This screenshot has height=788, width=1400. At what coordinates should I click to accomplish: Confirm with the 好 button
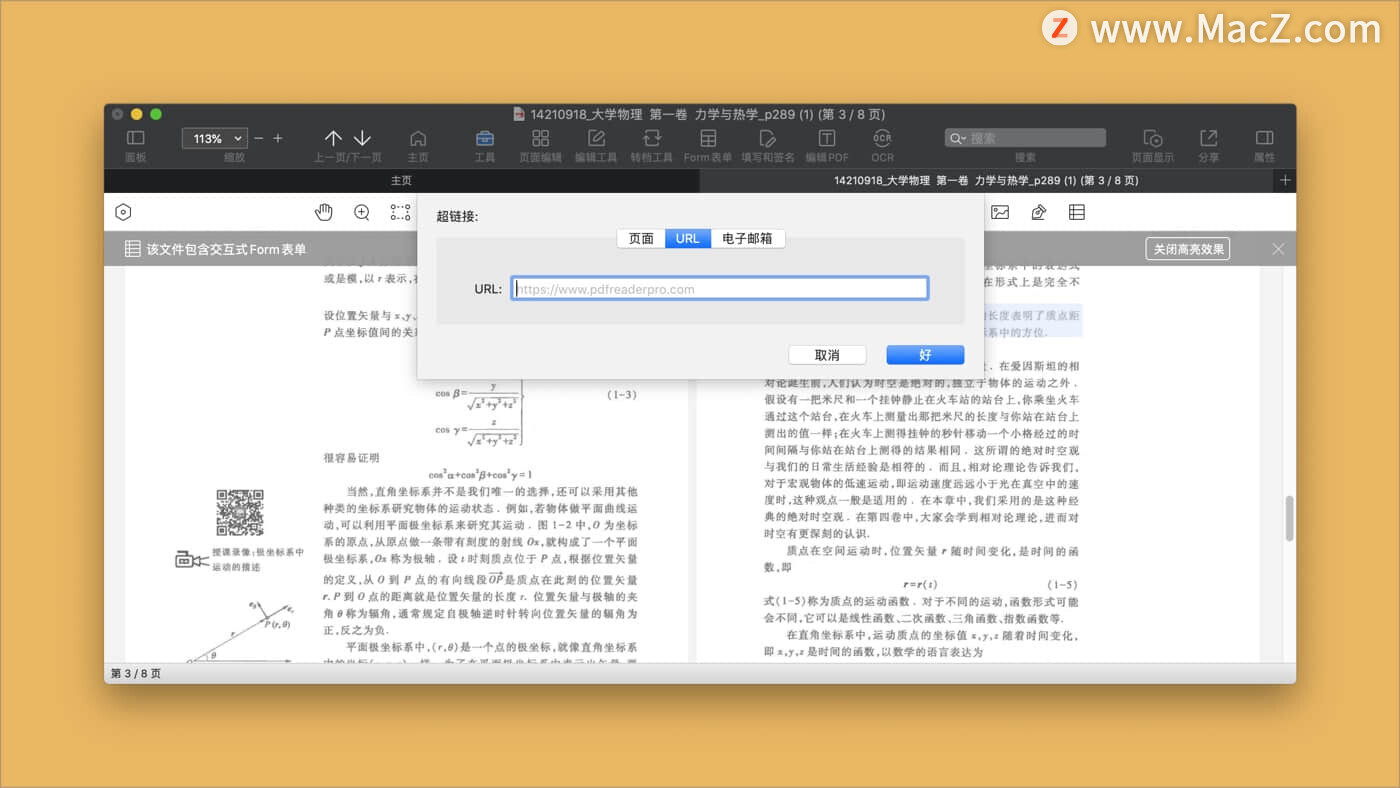coord(925,355)
